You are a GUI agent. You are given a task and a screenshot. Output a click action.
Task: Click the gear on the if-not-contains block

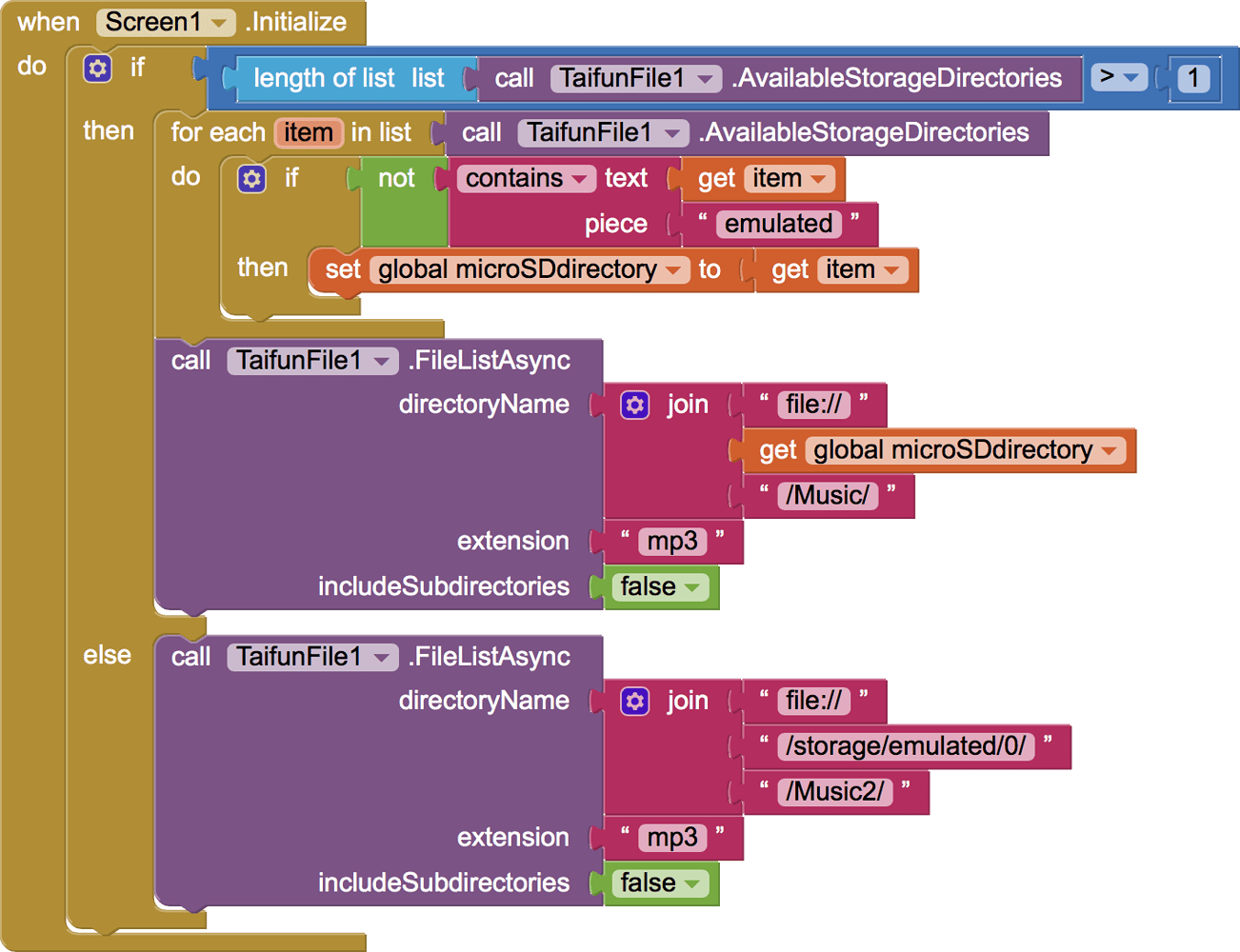pyautogui.click(x=251, y=179)
